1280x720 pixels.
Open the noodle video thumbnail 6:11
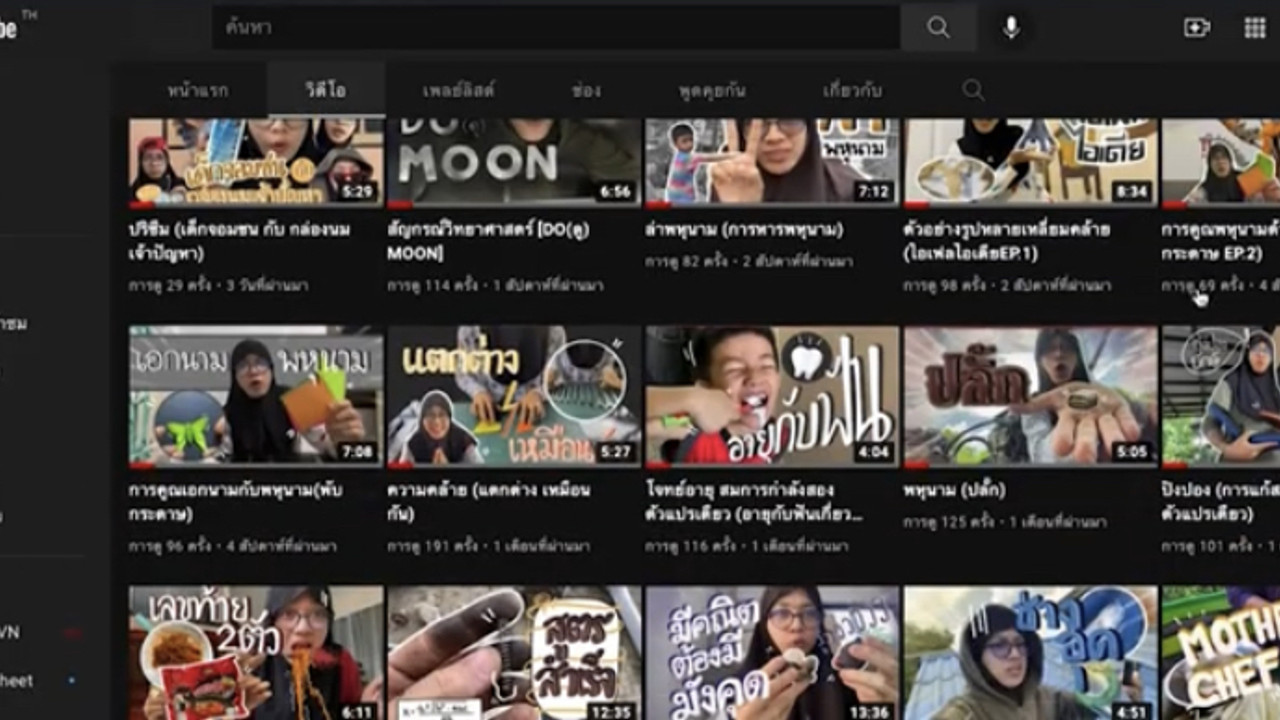256,653
